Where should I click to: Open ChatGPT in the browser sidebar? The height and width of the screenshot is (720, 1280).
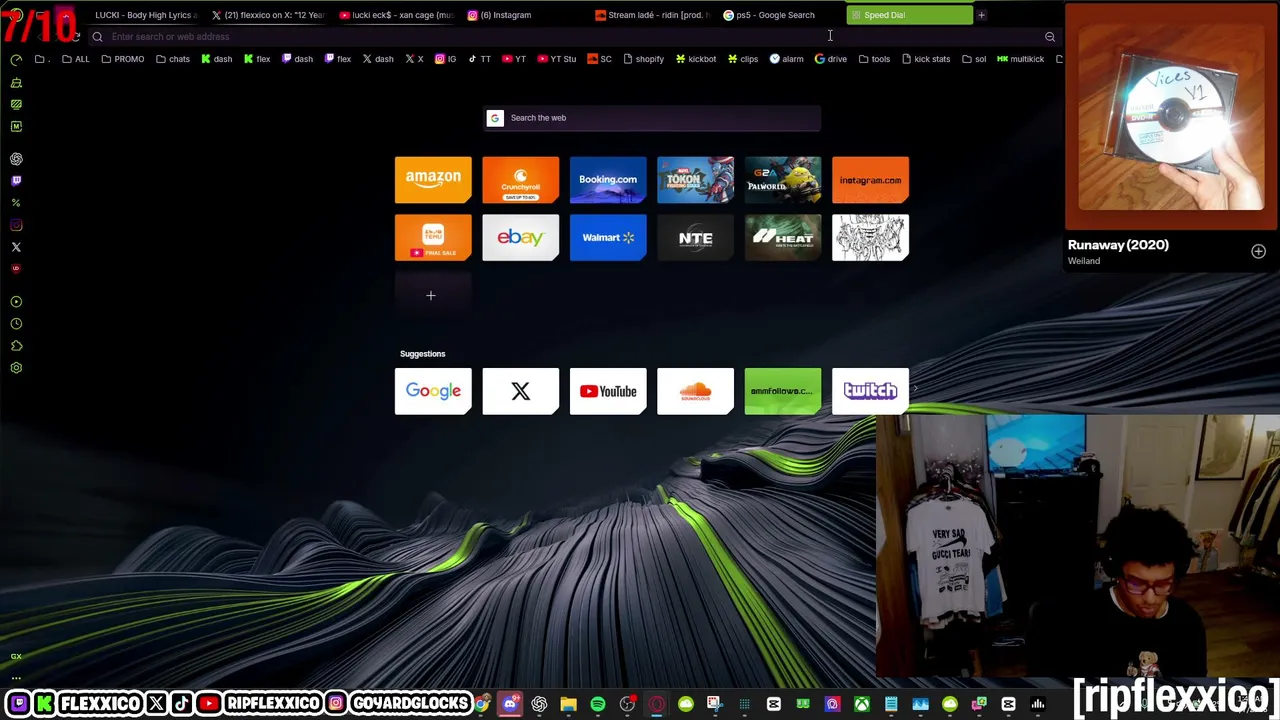point(16,159)
